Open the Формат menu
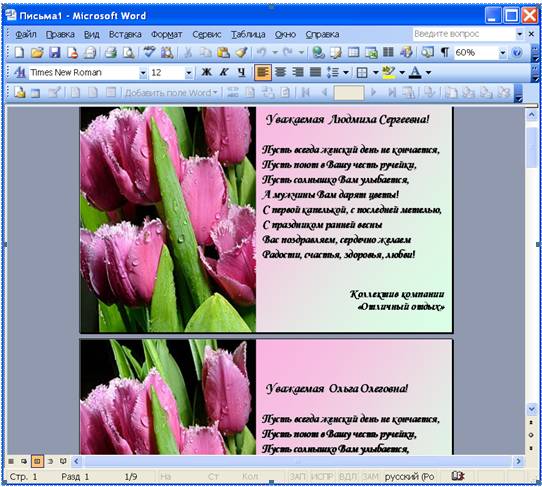Screen dimensions: 542x487 coord(167,34)
